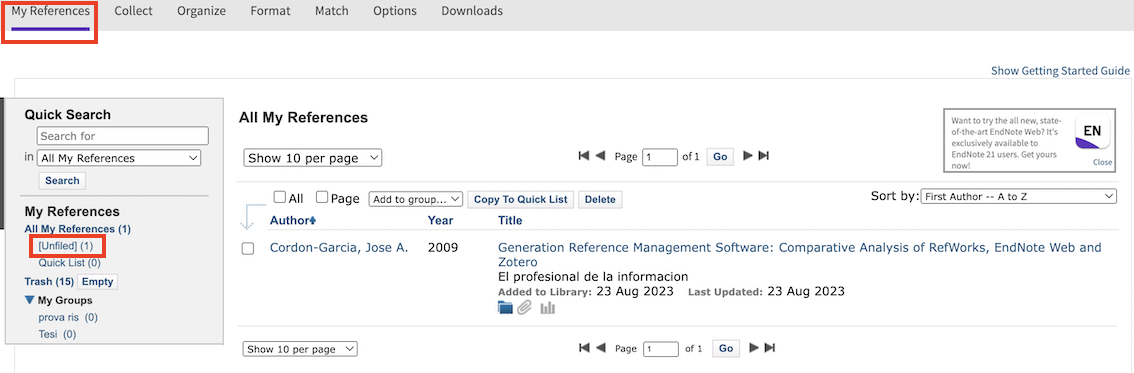Sort by the Author column header
The image size is (1134, 373).
[289, 220]
